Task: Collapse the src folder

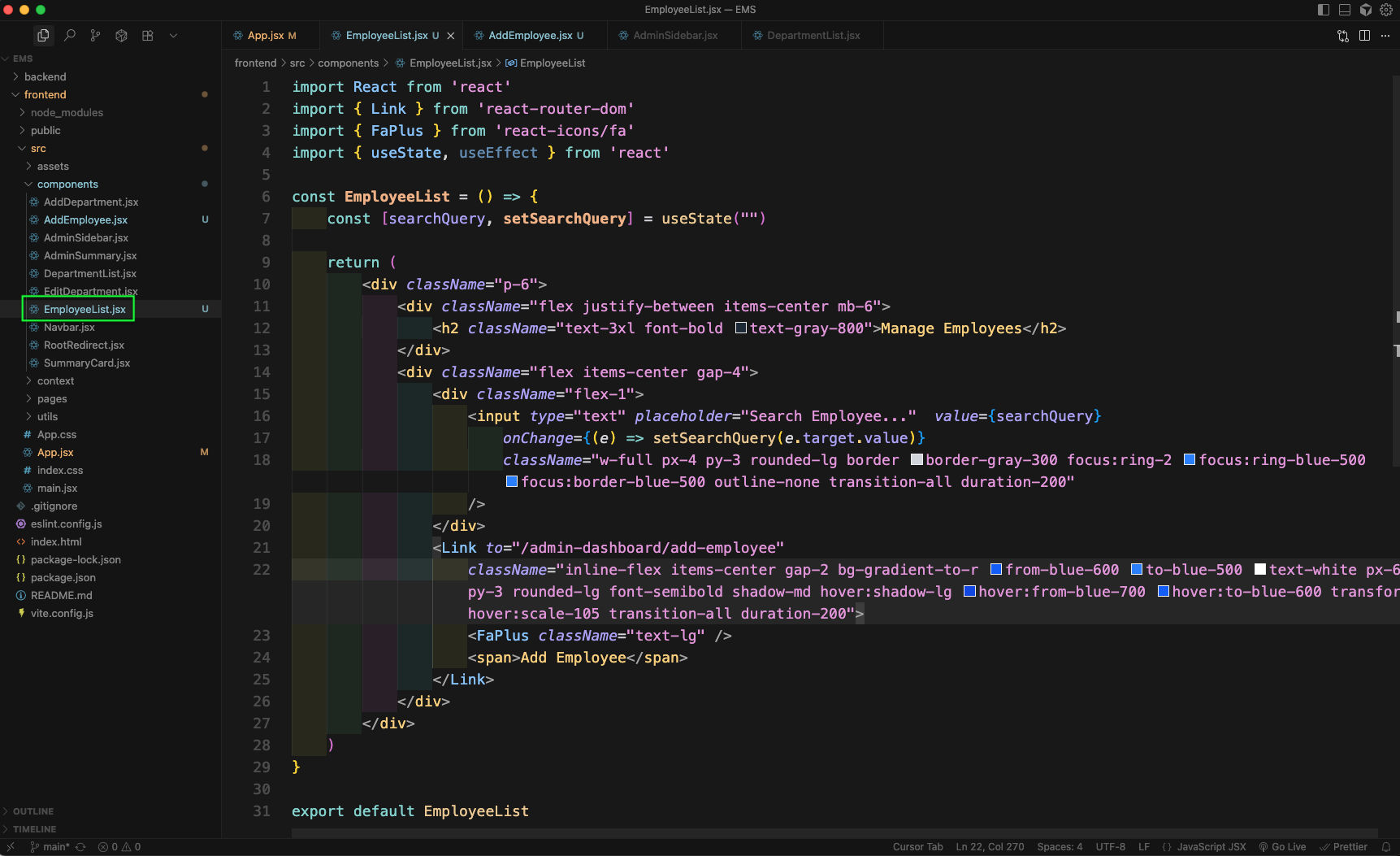Action: coord(111,148)
